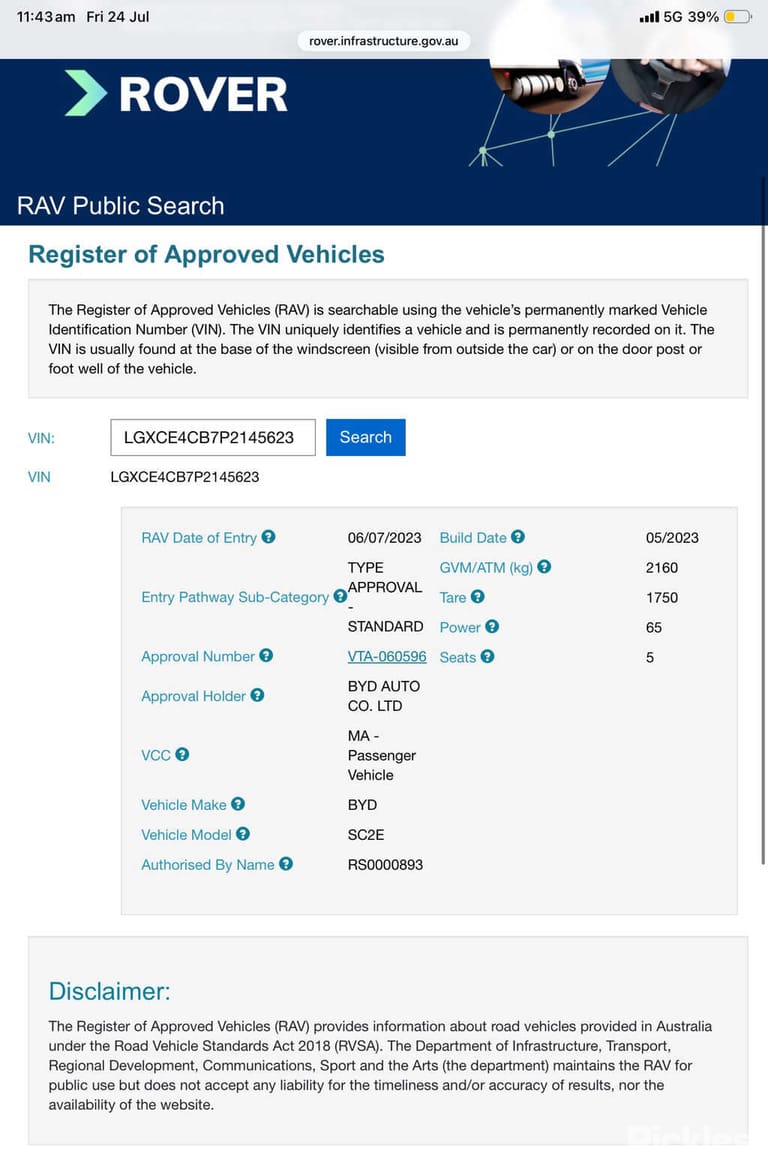768x1169 pixels.
Task: Show help icon for GVM/ATM (kg)
Action: (x=544, y=567)
